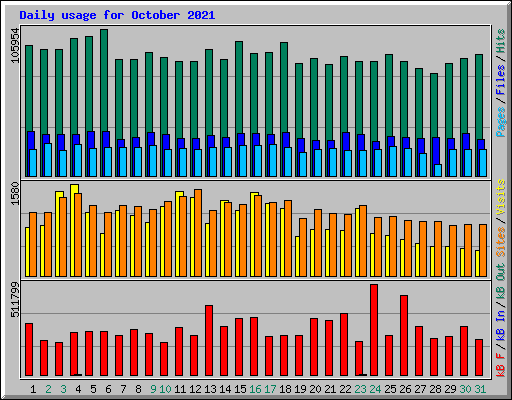Click the yellow visits bar for day 31
Screen dimensions: 512x400
pyautogui.click(x=477, y=263)
